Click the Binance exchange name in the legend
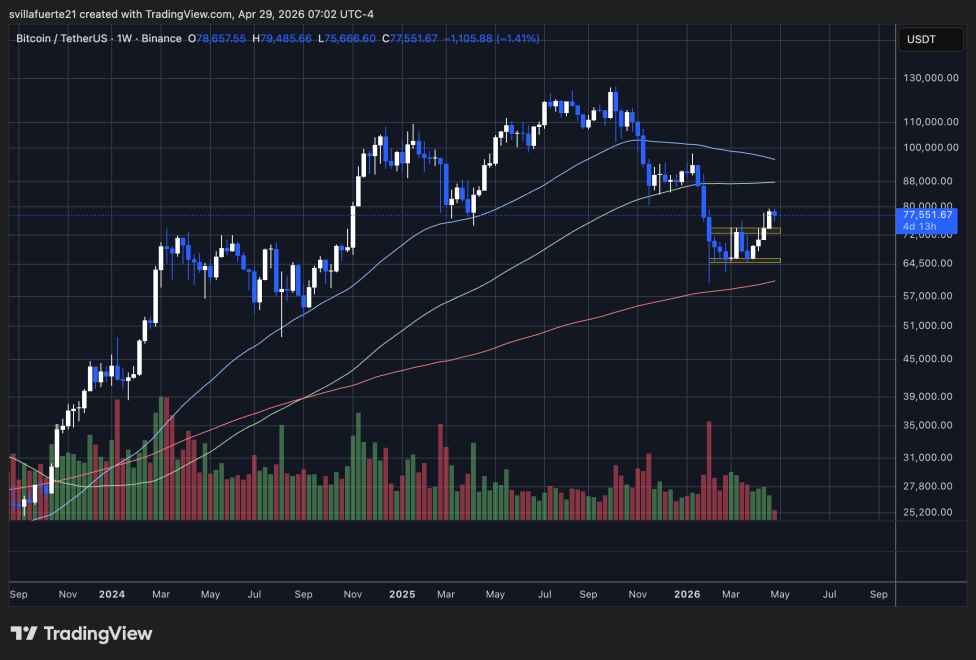The height and width of the screenshot is (660, 976). click(x=162, y=39)
